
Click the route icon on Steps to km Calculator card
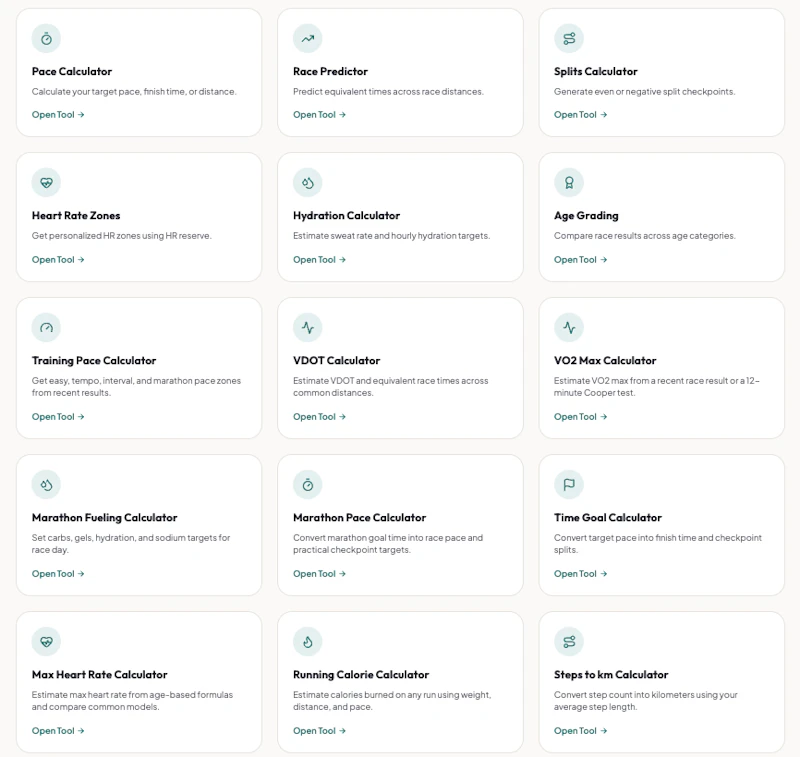[x=569, y=642]
